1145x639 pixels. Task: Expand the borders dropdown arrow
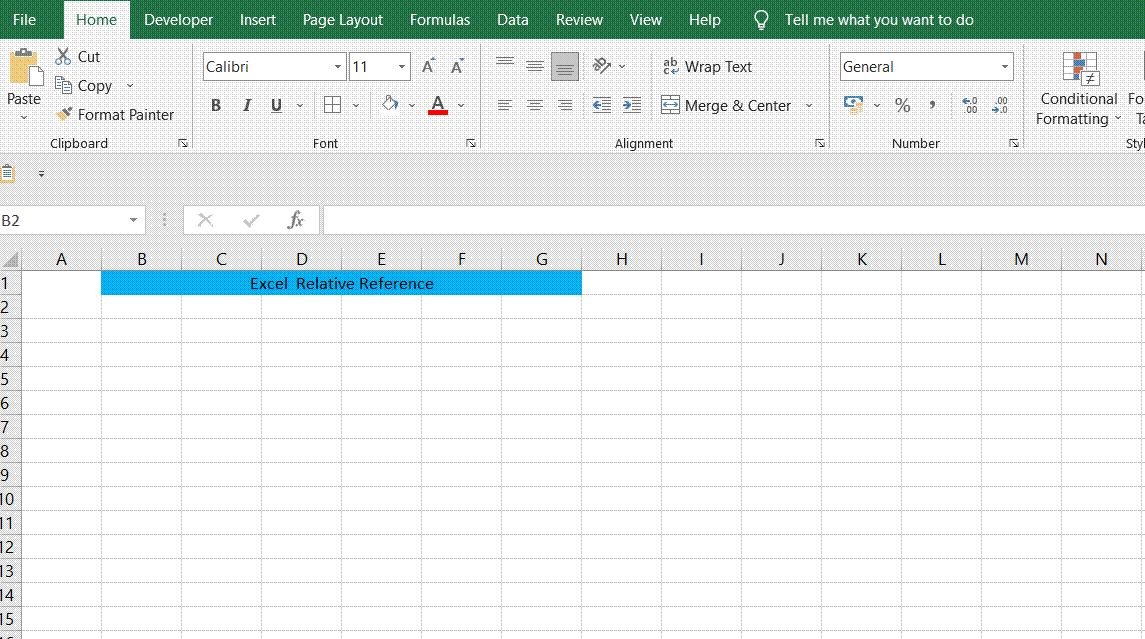[x=356, y=105]
